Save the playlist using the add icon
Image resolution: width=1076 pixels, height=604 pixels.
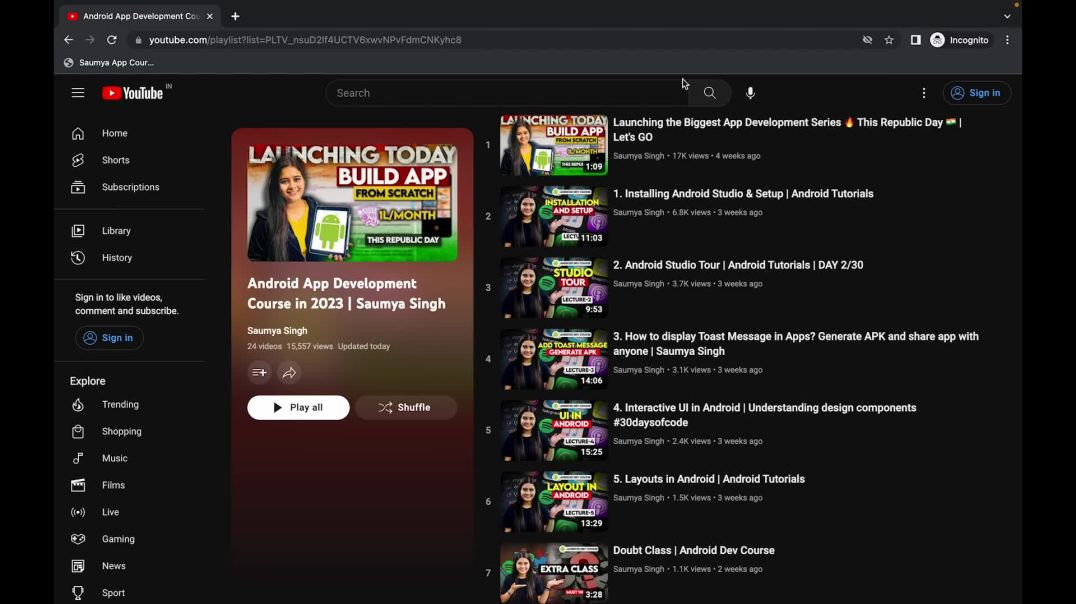[259, 372]
